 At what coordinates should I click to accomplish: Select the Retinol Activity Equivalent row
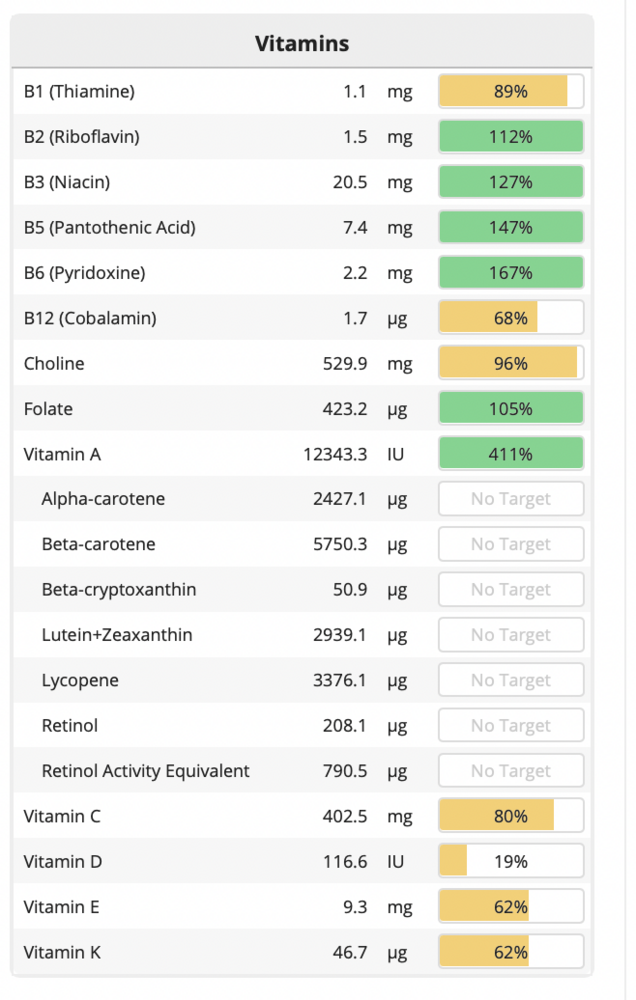coord(146,771)
